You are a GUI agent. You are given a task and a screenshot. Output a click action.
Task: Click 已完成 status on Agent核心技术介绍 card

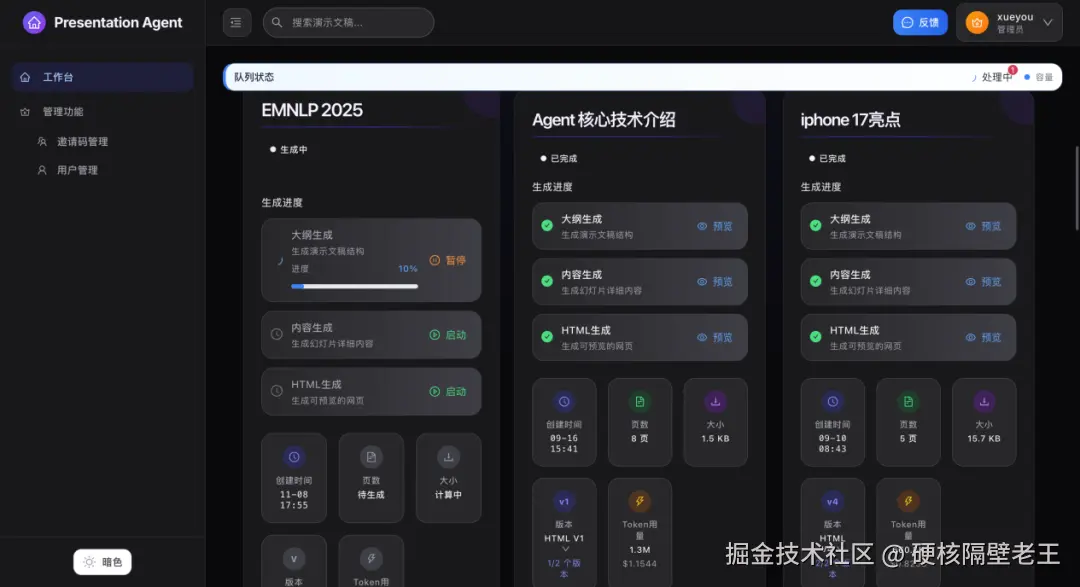pyautogui.click(x=559, y=158)
